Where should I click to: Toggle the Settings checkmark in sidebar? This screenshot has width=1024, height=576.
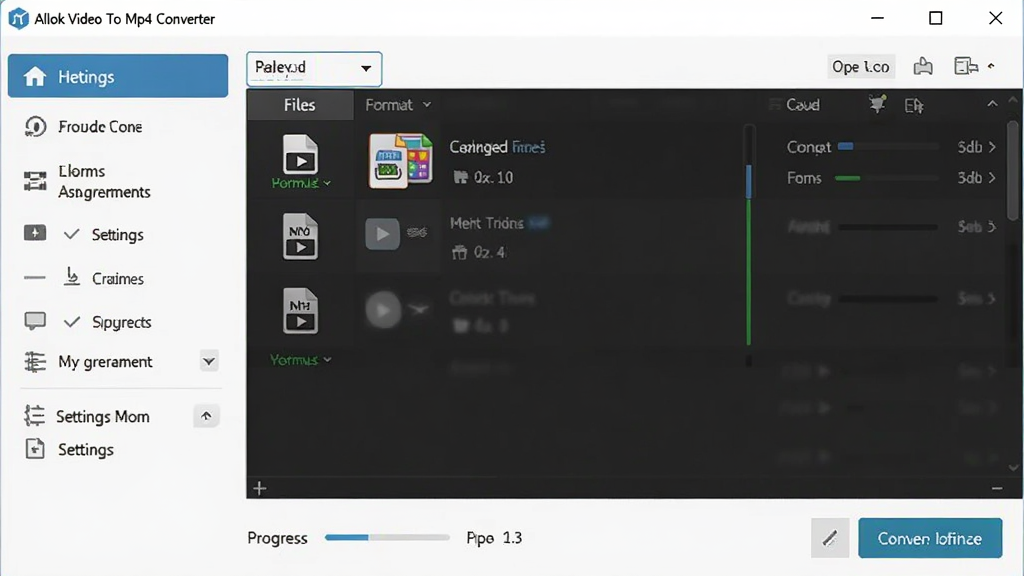(72, 234)
